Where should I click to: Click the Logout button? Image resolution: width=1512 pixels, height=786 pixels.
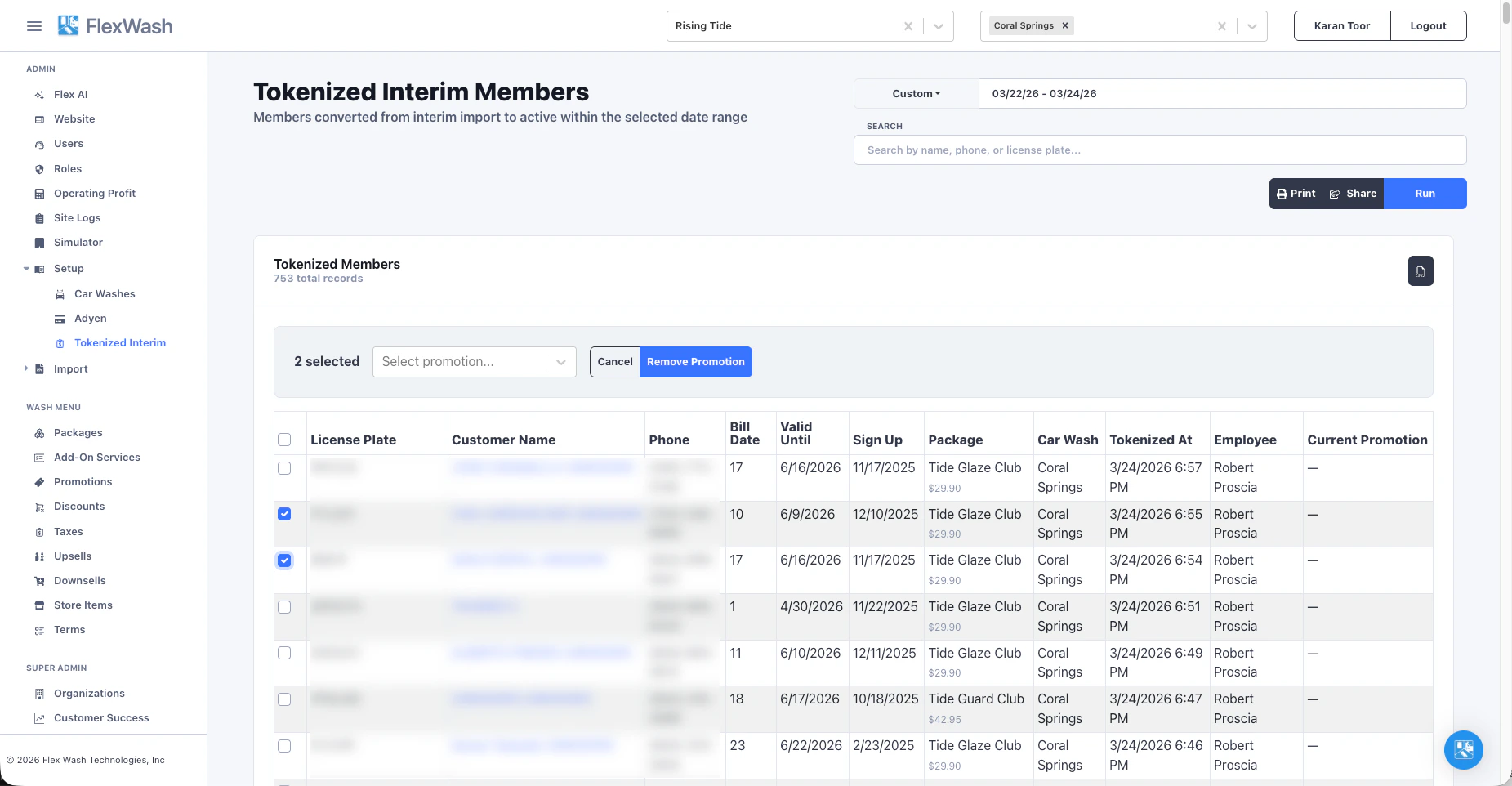tap(1429, 26)
